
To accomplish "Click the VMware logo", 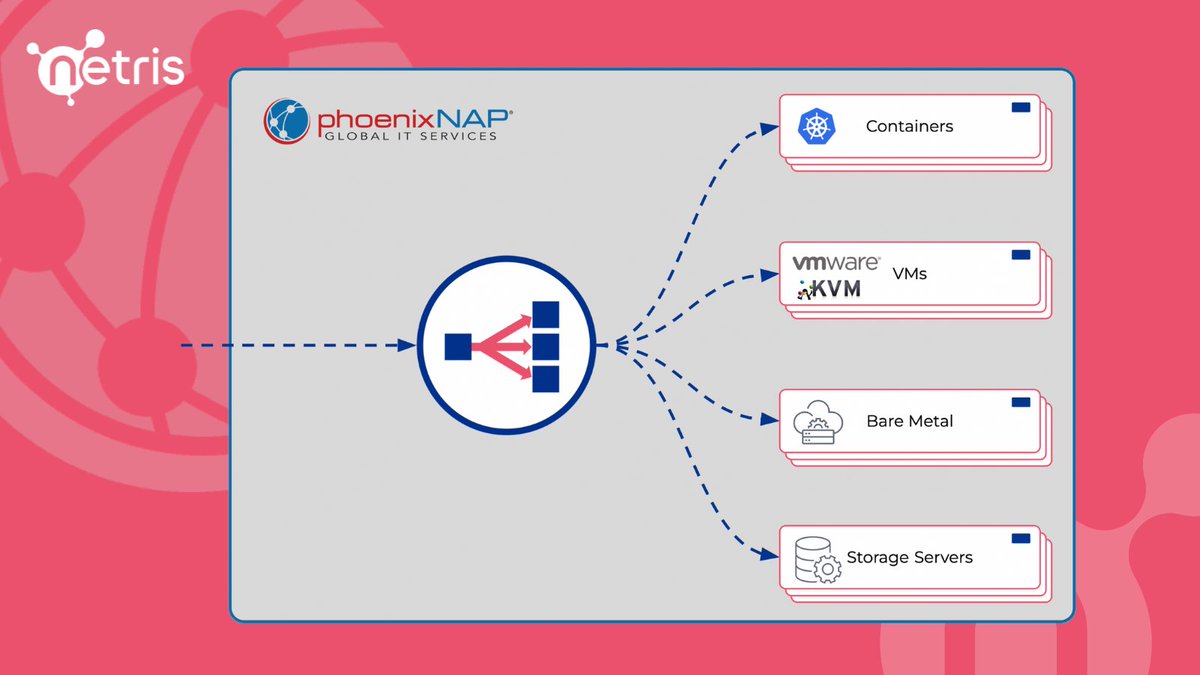I will click(x=836, y=263).
